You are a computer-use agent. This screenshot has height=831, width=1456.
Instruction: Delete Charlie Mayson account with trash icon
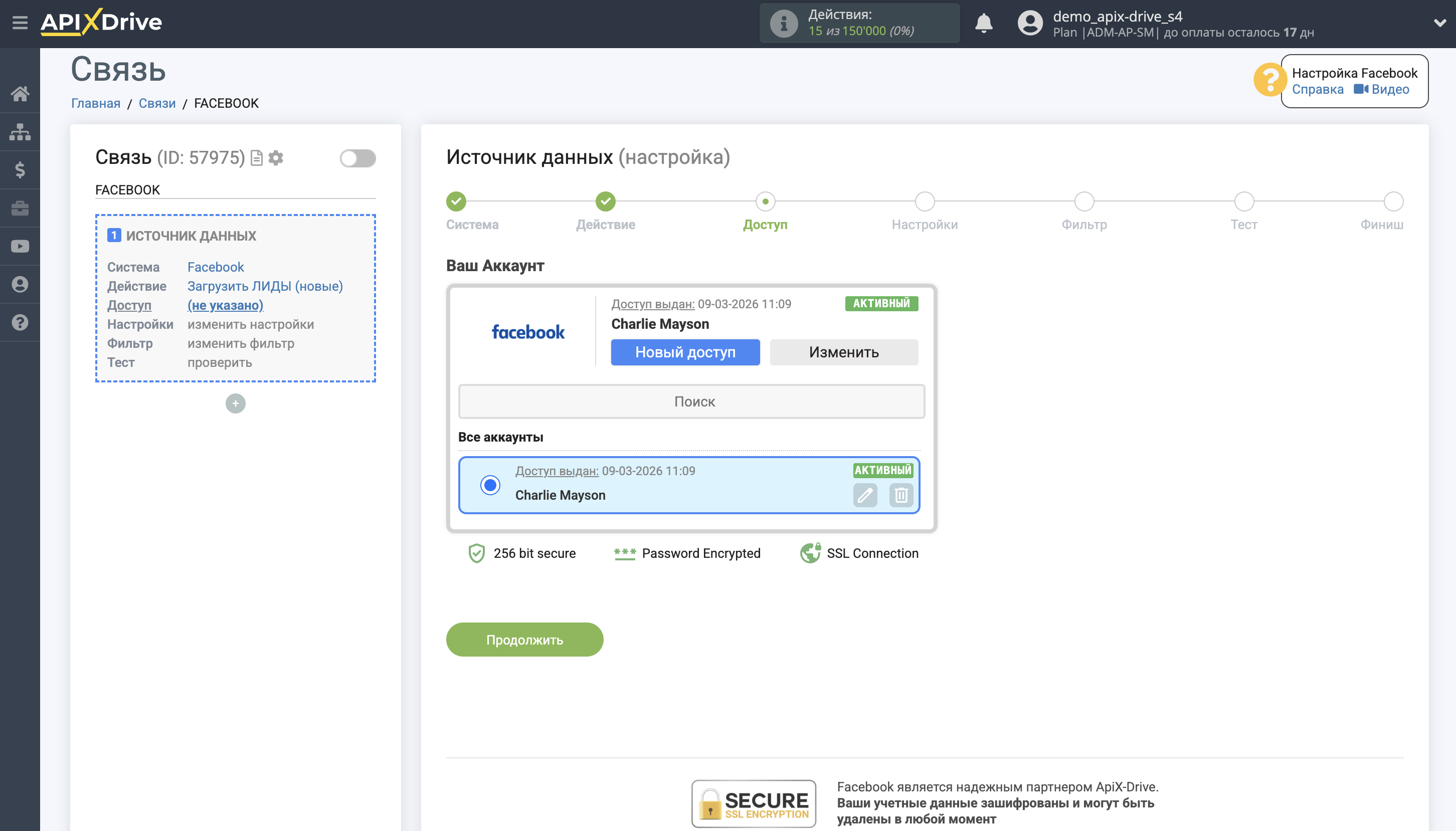coord(900,495)
